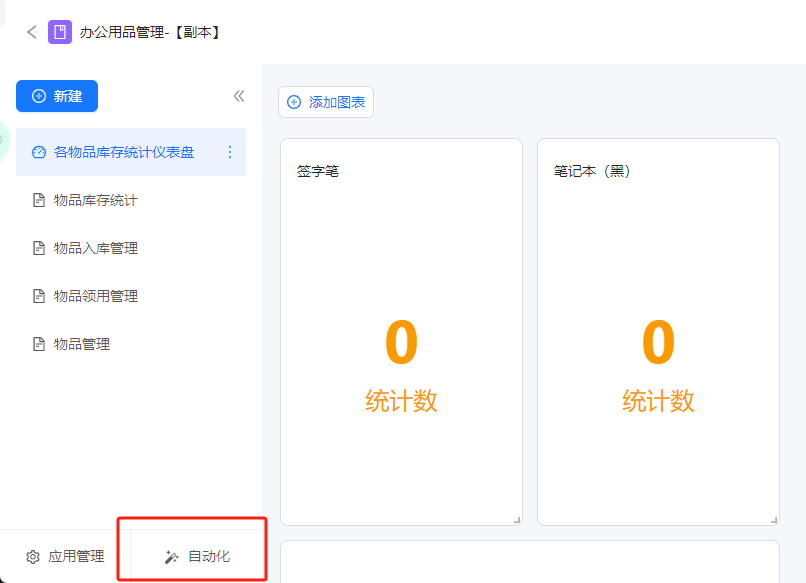Collapse the sidebar with double chevron

pyautogui.click(x=239, y=96)
